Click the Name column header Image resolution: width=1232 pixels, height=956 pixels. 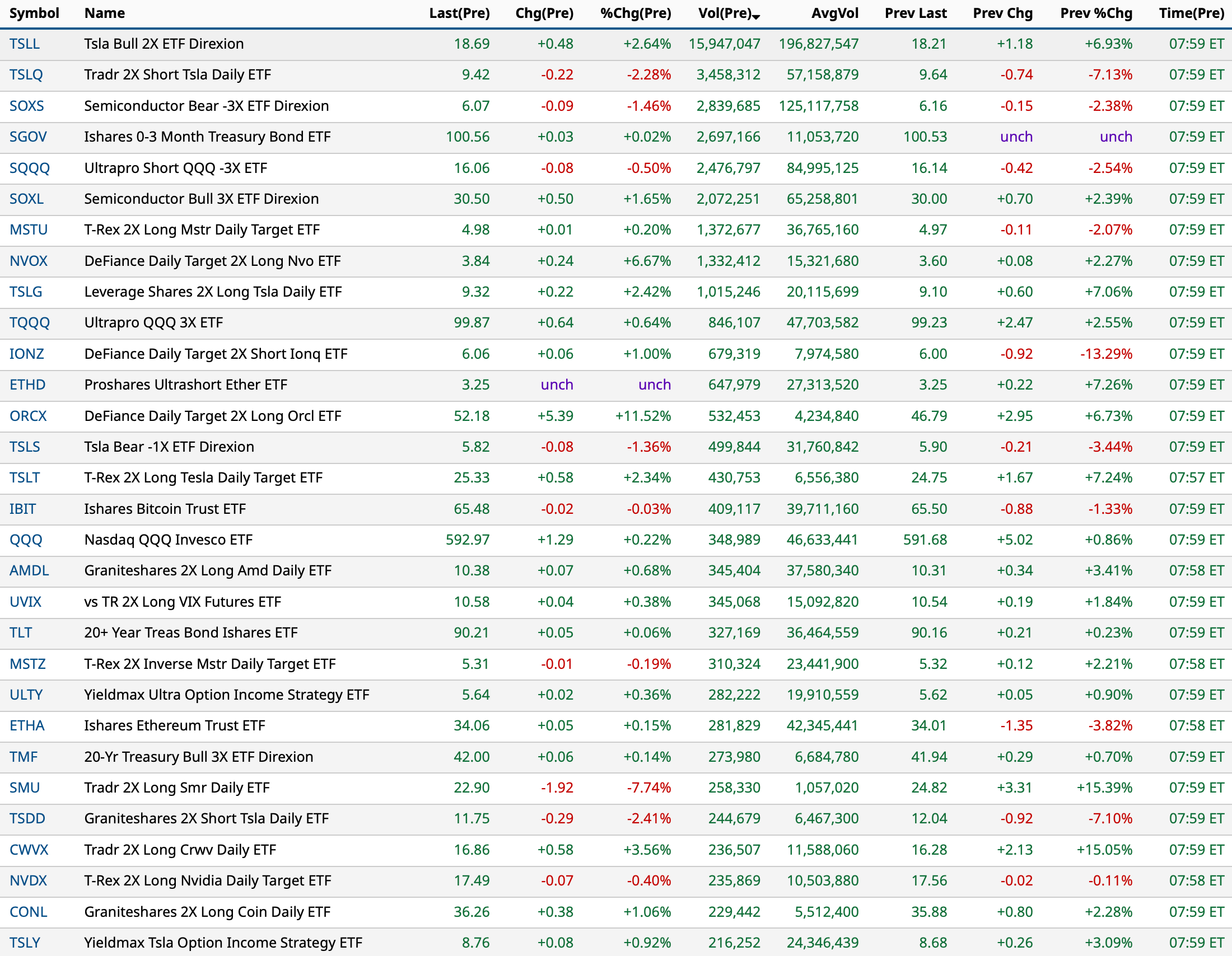(x=104, y=13)
